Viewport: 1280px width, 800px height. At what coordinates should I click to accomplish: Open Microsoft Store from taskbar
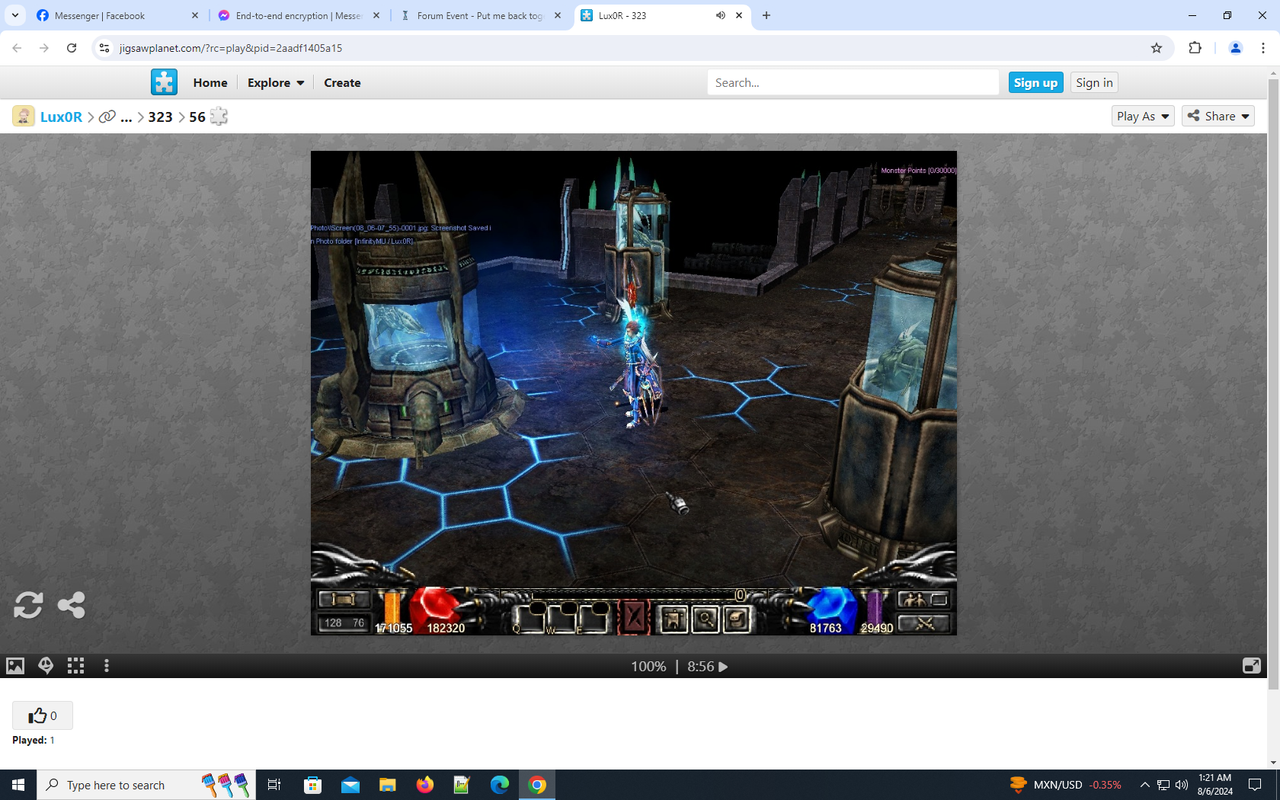312,785
